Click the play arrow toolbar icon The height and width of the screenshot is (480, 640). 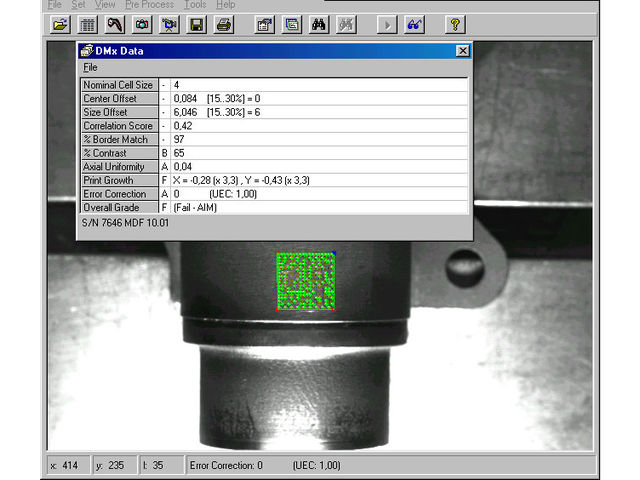tap(387, 24)
